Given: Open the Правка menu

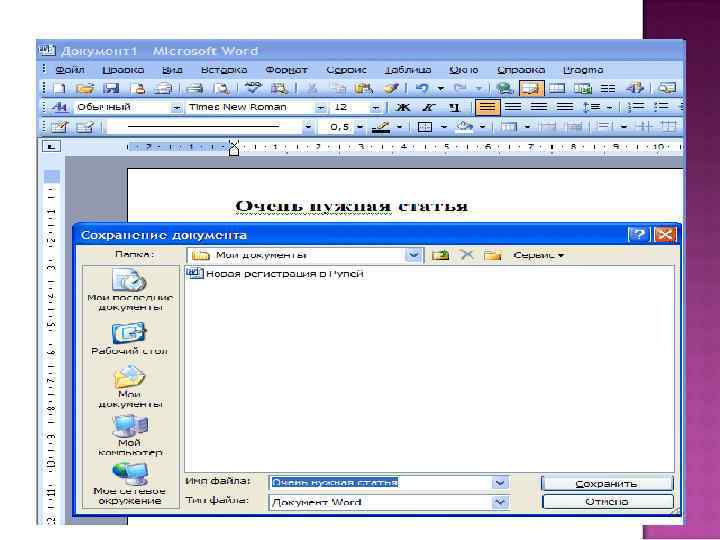Looking at the screenshot, I should (x=123, y=70).
